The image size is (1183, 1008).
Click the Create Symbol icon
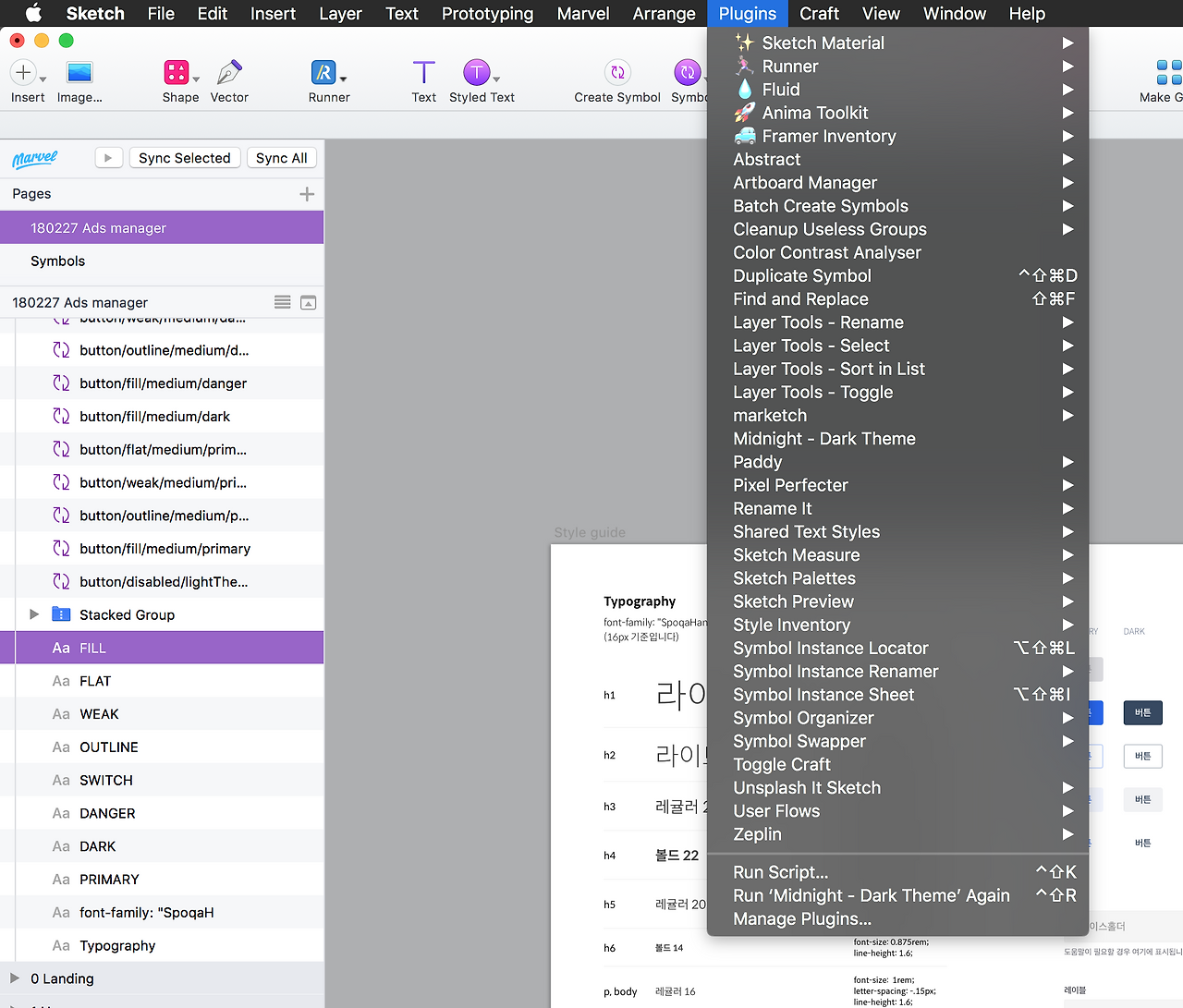pyautogui.click(x=617, y=74)
